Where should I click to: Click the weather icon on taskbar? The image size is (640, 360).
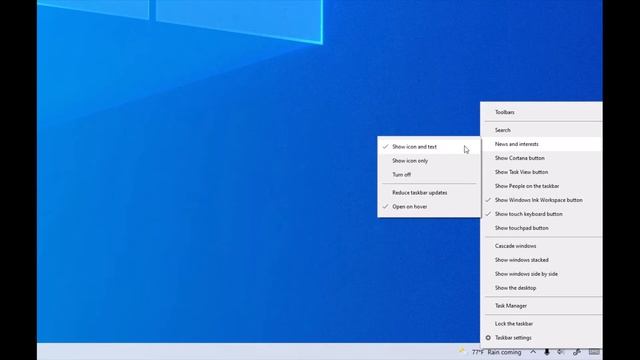[x=462, y=351]
